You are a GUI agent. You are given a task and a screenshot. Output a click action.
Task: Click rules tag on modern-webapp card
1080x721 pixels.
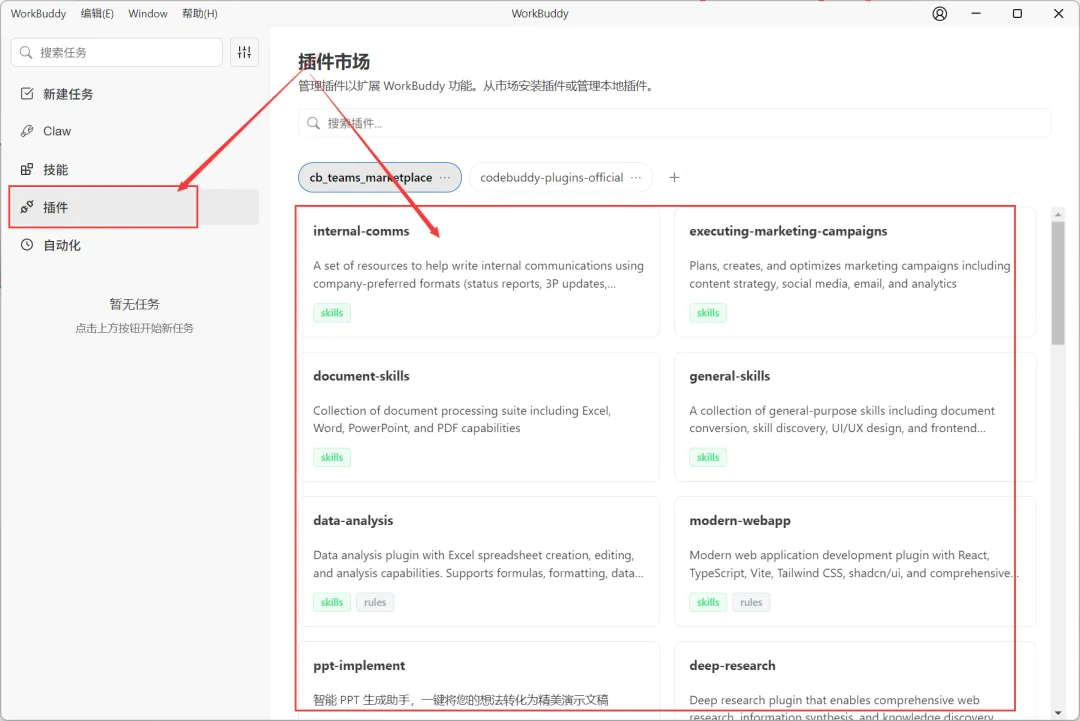pyautogui.click(x=751, y=602)
